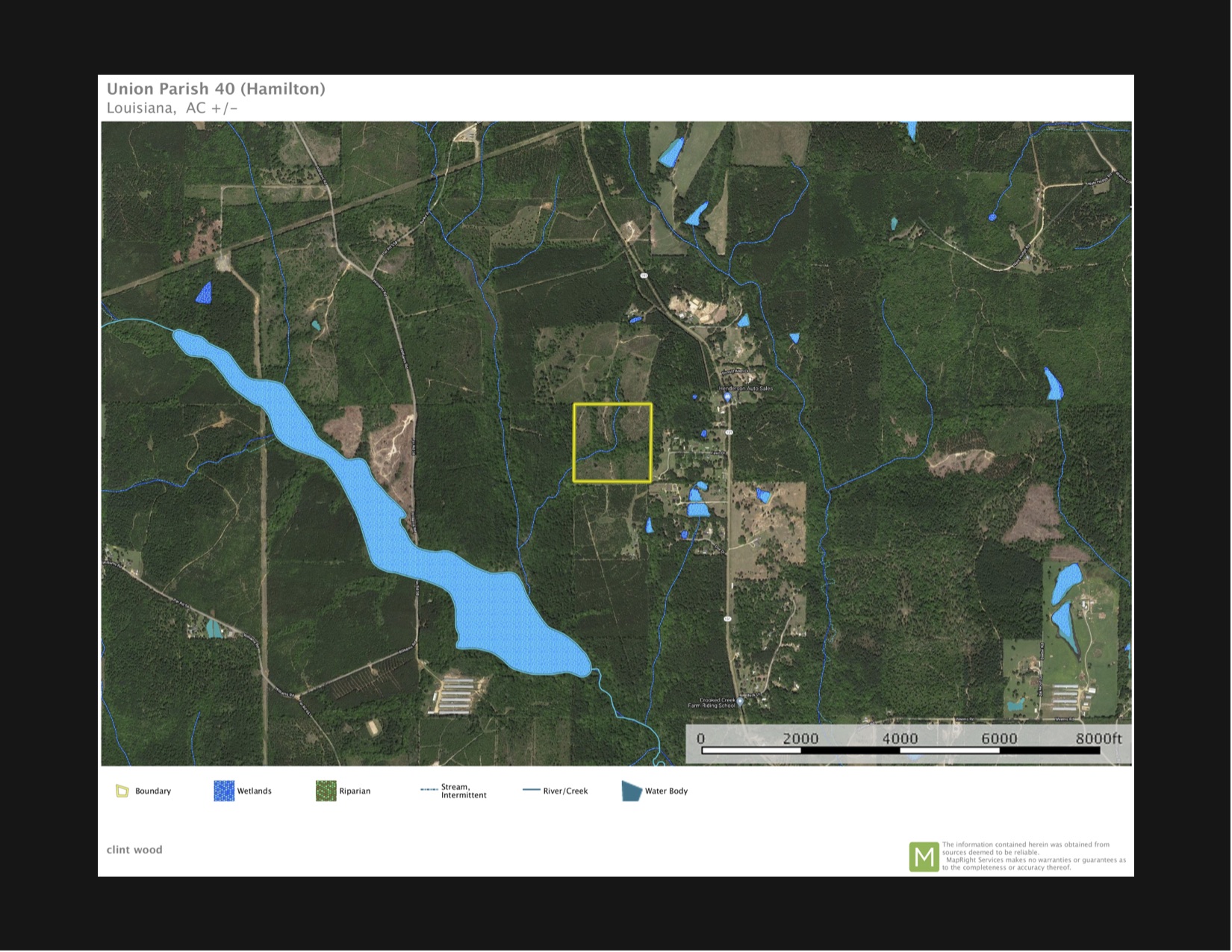Click the 'Boundary' legend label
This screenshot has width=1232, height=952.
tap(153, 791)
